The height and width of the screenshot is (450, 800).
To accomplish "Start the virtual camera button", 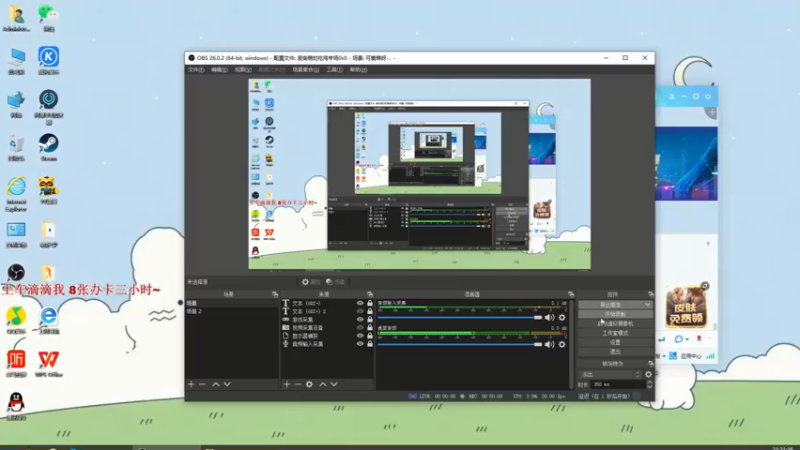I will pyautogui.click(x=615, y=323).
